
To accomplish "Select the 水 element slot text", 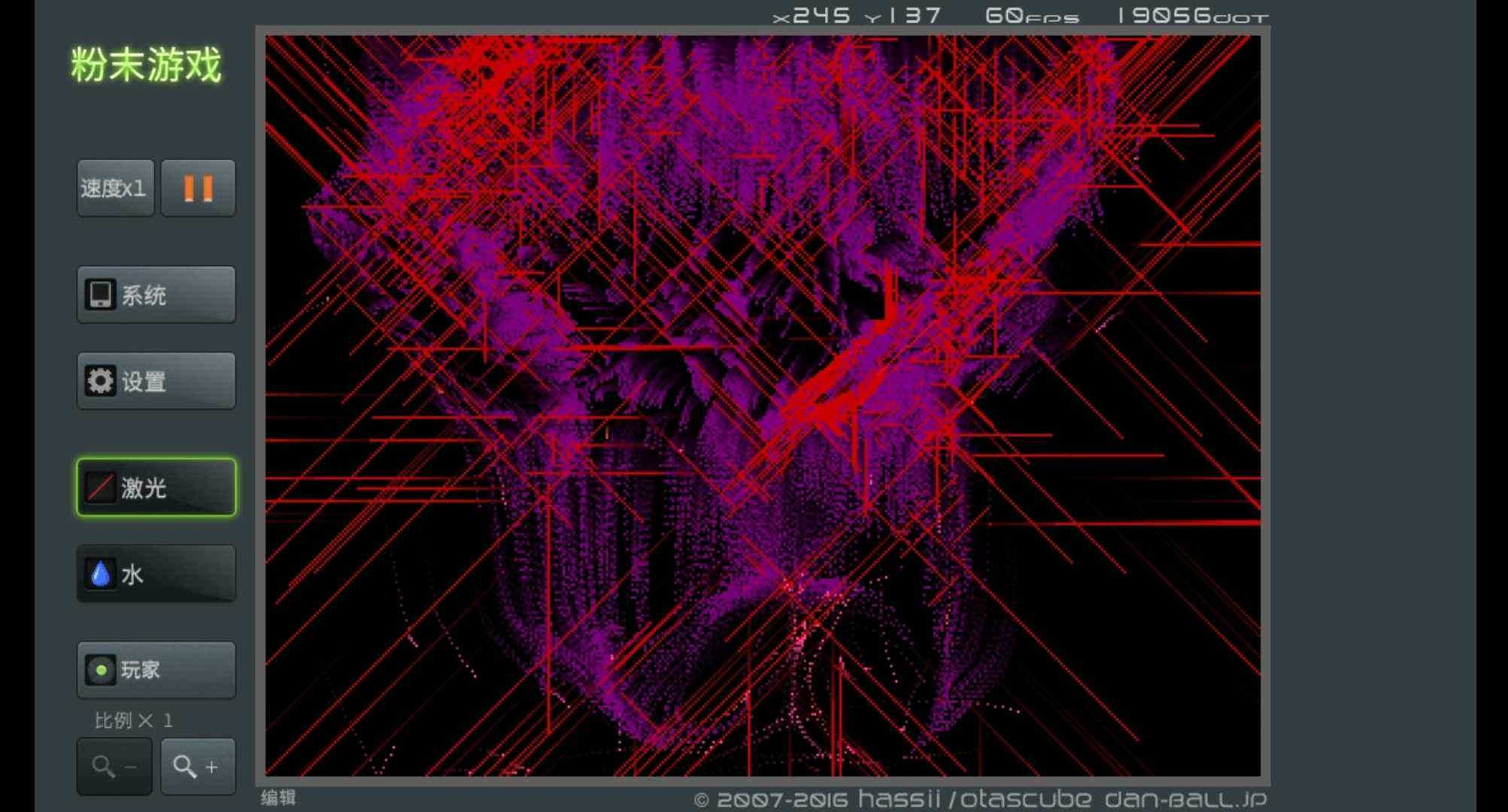I will (x=132, y=575).
